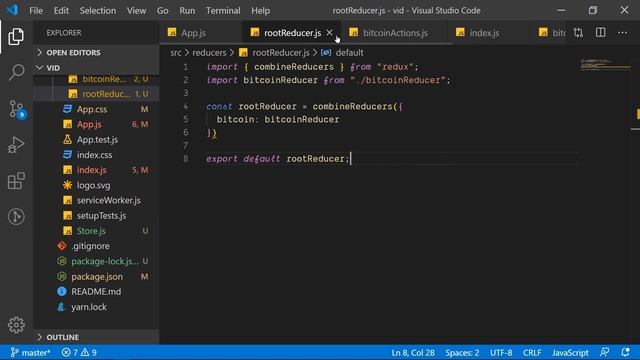Image resolution: width=640 pixels, height=360 pixels.
Task: Place cursor on the export default line
Action: (278, 159)
